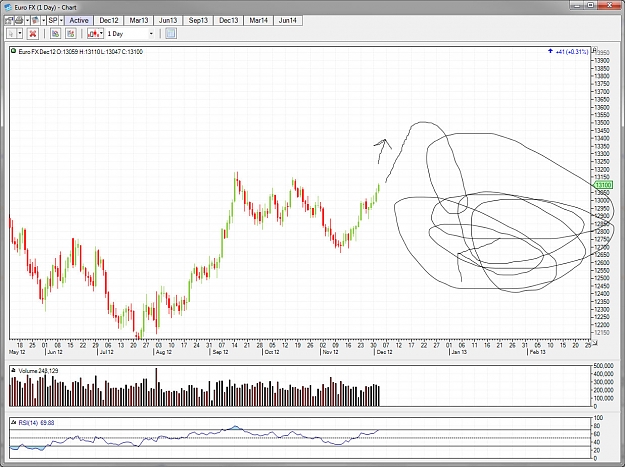Image resolution: width=625 pixels, height=467 pixels.
Task: Click the RSI(14) 69.88 label
Action: click(x=36, y=422)
